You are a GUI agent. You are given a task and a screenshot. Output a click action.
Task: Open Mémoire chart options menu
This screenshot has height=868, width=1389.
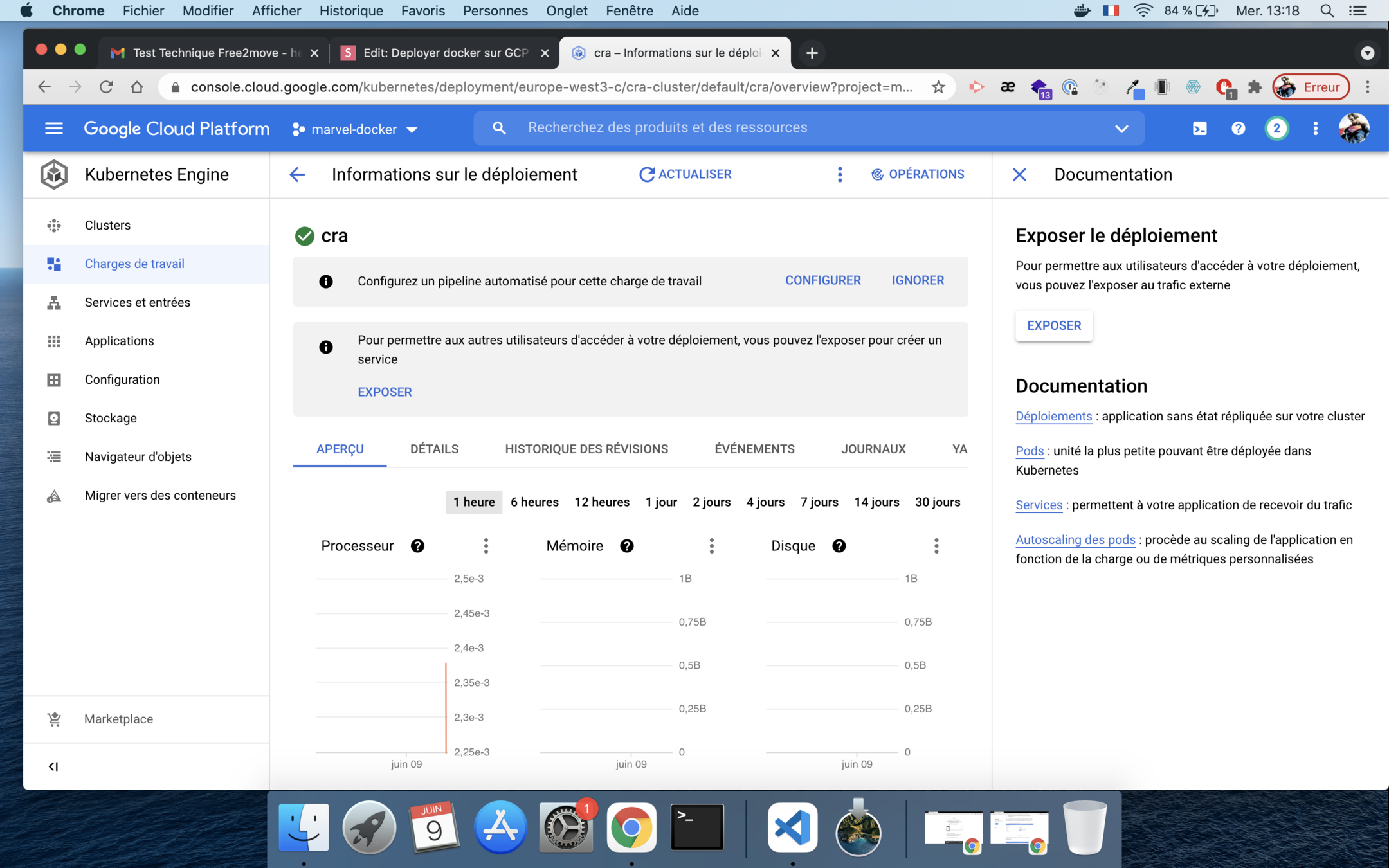[711, 546]
